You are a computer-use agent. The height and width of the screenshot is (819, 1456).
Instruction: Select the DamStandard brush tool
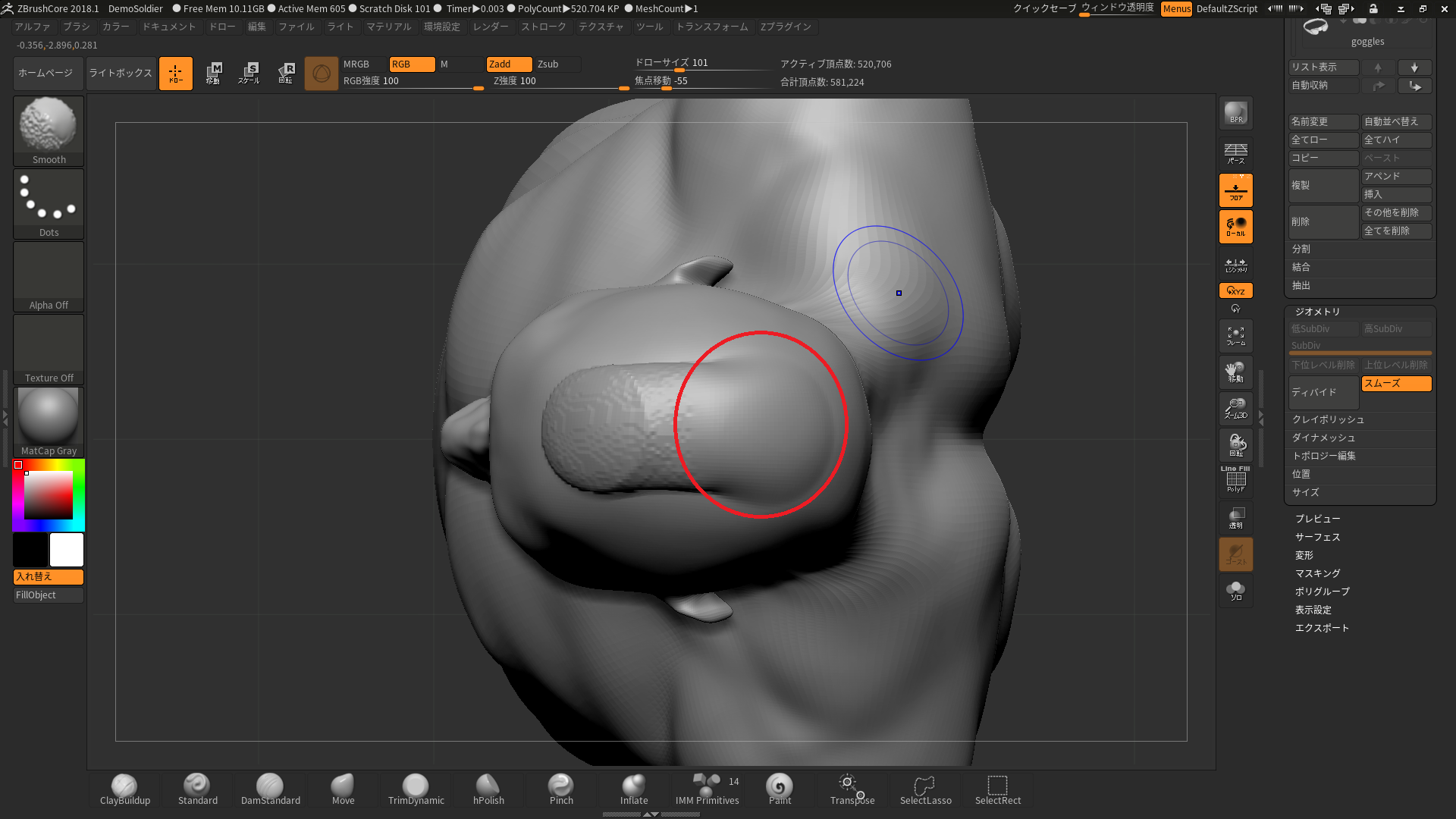(x=269, y=787)
